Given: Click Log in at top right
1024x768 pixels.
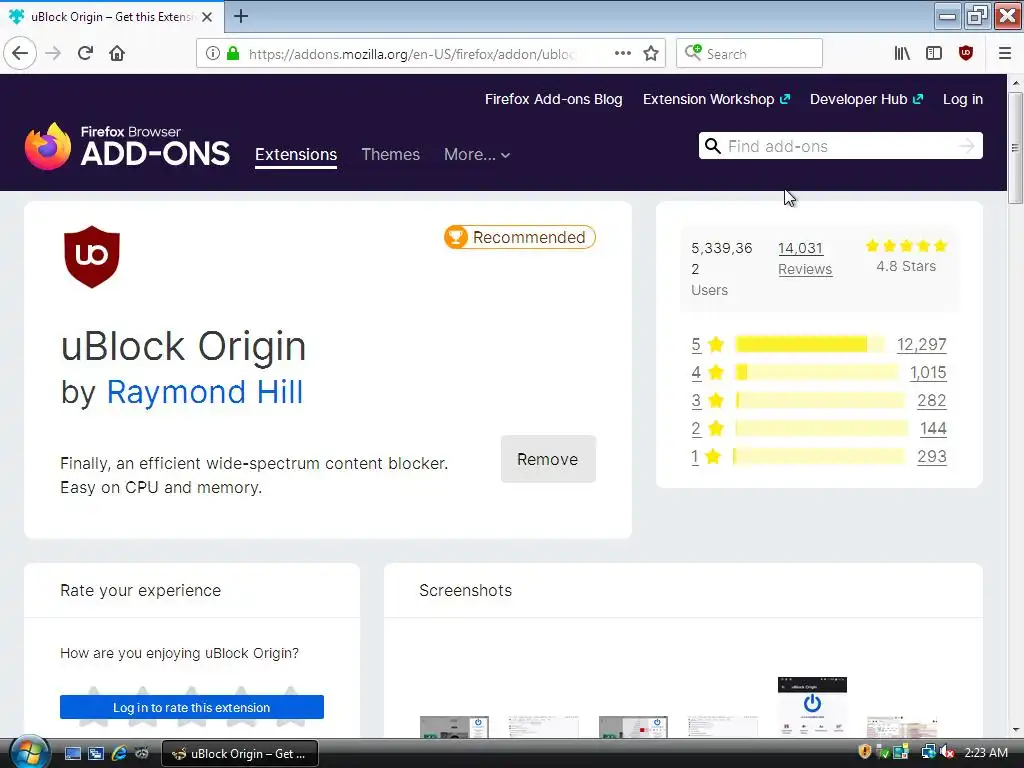Looking at the screenshot, I should click(963, 99).
